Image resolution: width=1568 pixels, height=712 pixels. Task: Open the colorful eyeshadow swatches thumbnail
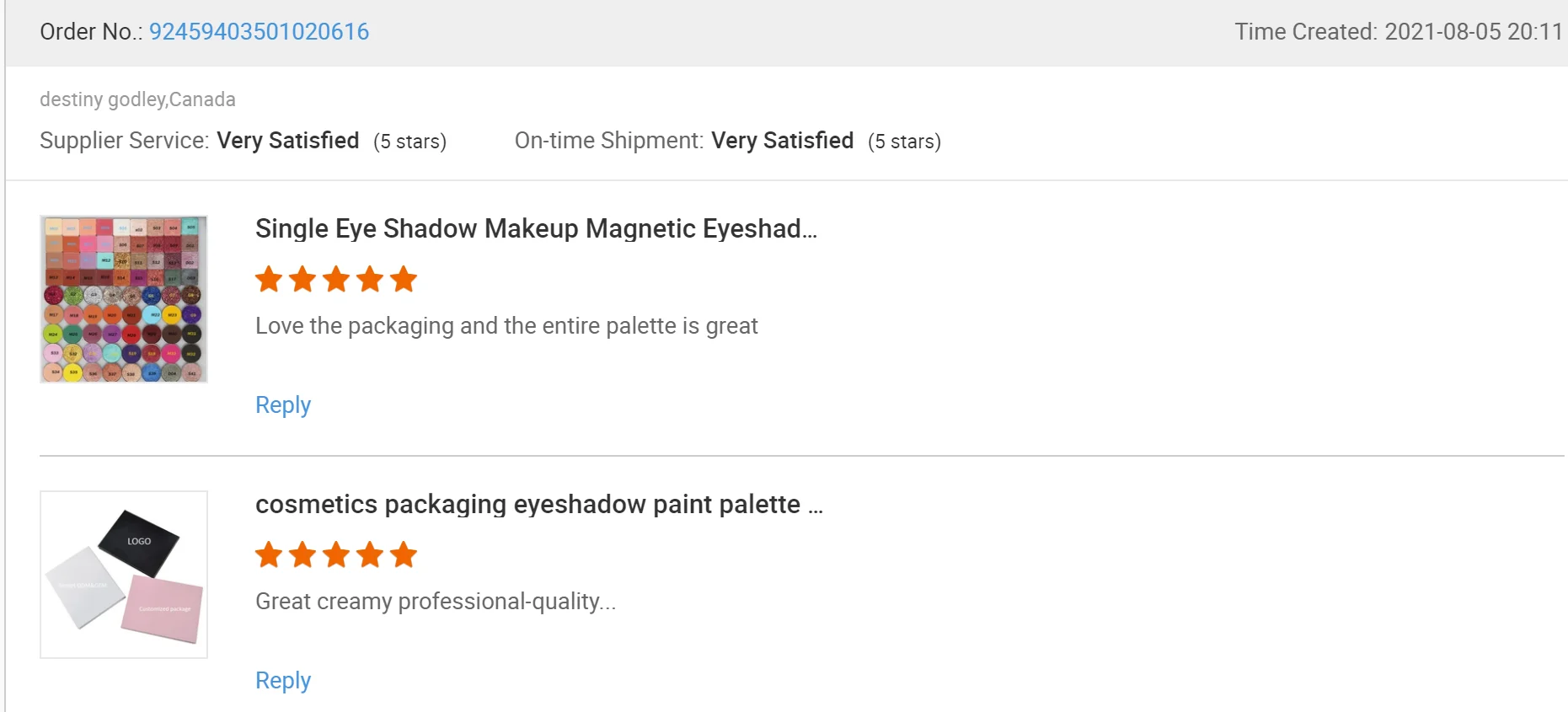coord(124,299)
